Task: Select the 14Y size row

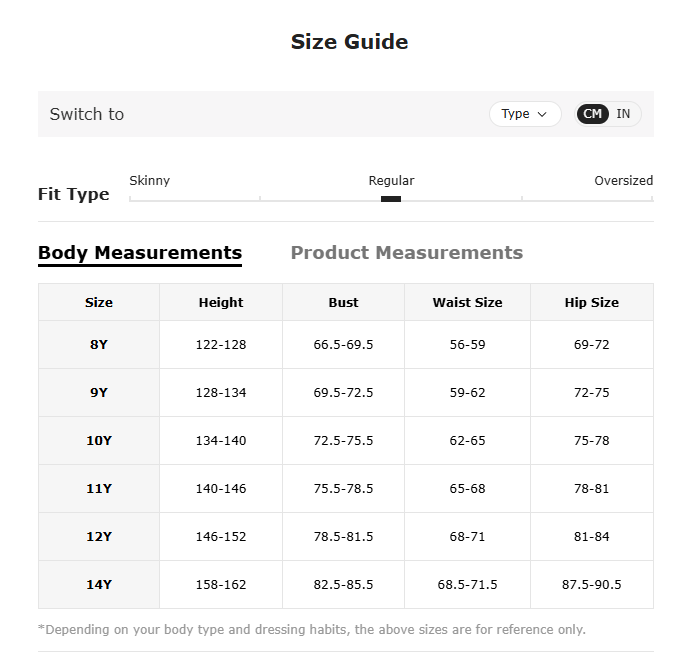Action: (x=346, y=584)
